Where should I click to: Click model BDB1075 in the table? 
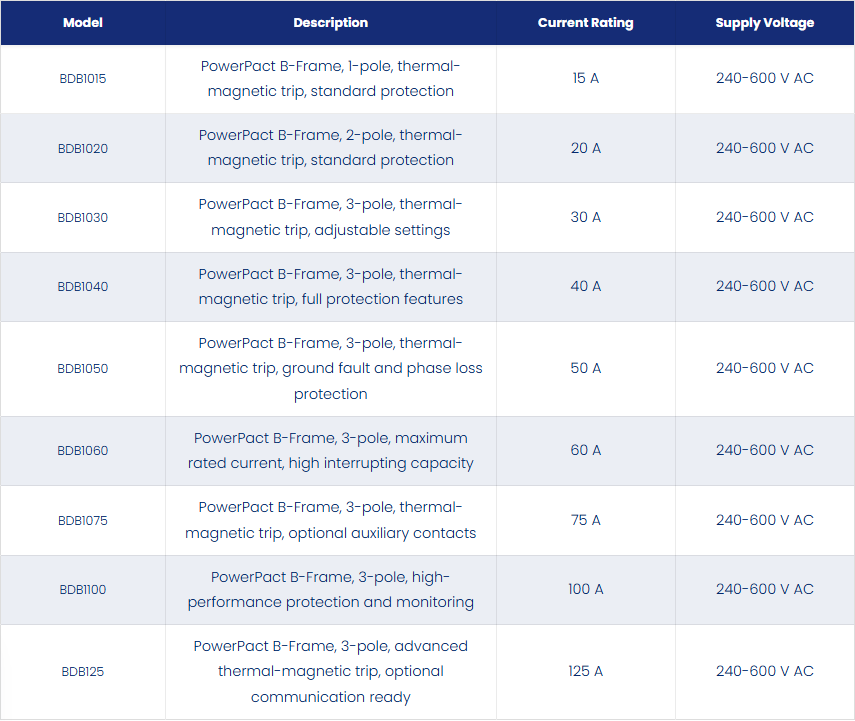coord(83,521)
